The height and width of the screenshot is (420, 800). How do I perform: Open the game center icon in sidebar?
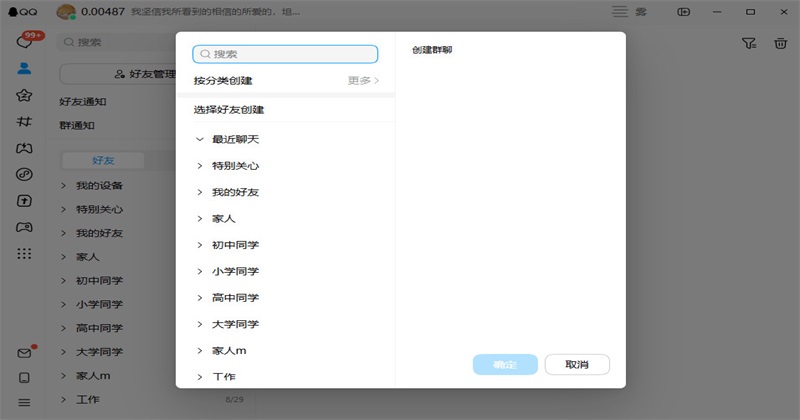24,148
